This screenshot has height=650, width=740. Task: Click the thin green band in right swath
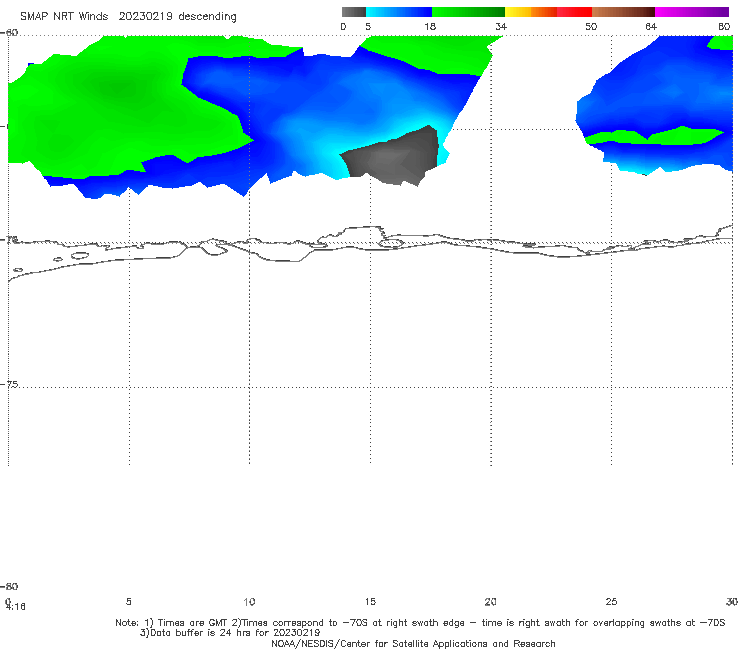tap(654, 136)
